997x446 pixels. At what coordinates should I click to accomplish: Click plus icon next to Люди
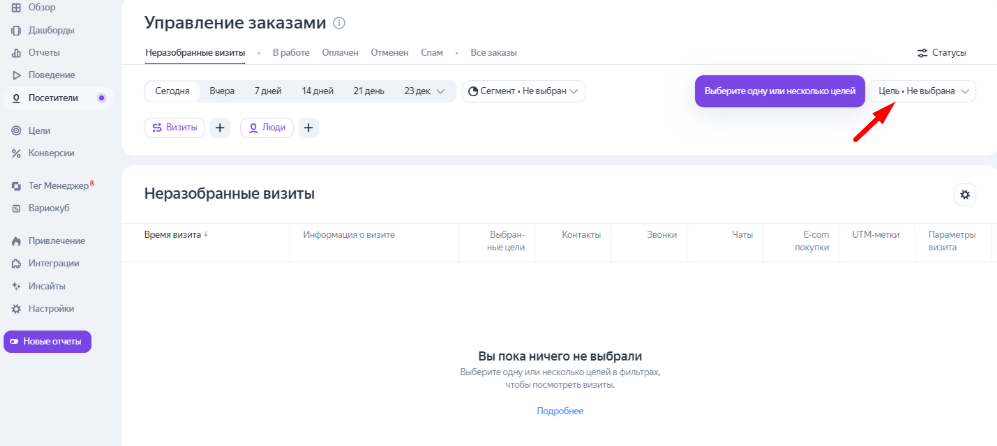[309, 128]
